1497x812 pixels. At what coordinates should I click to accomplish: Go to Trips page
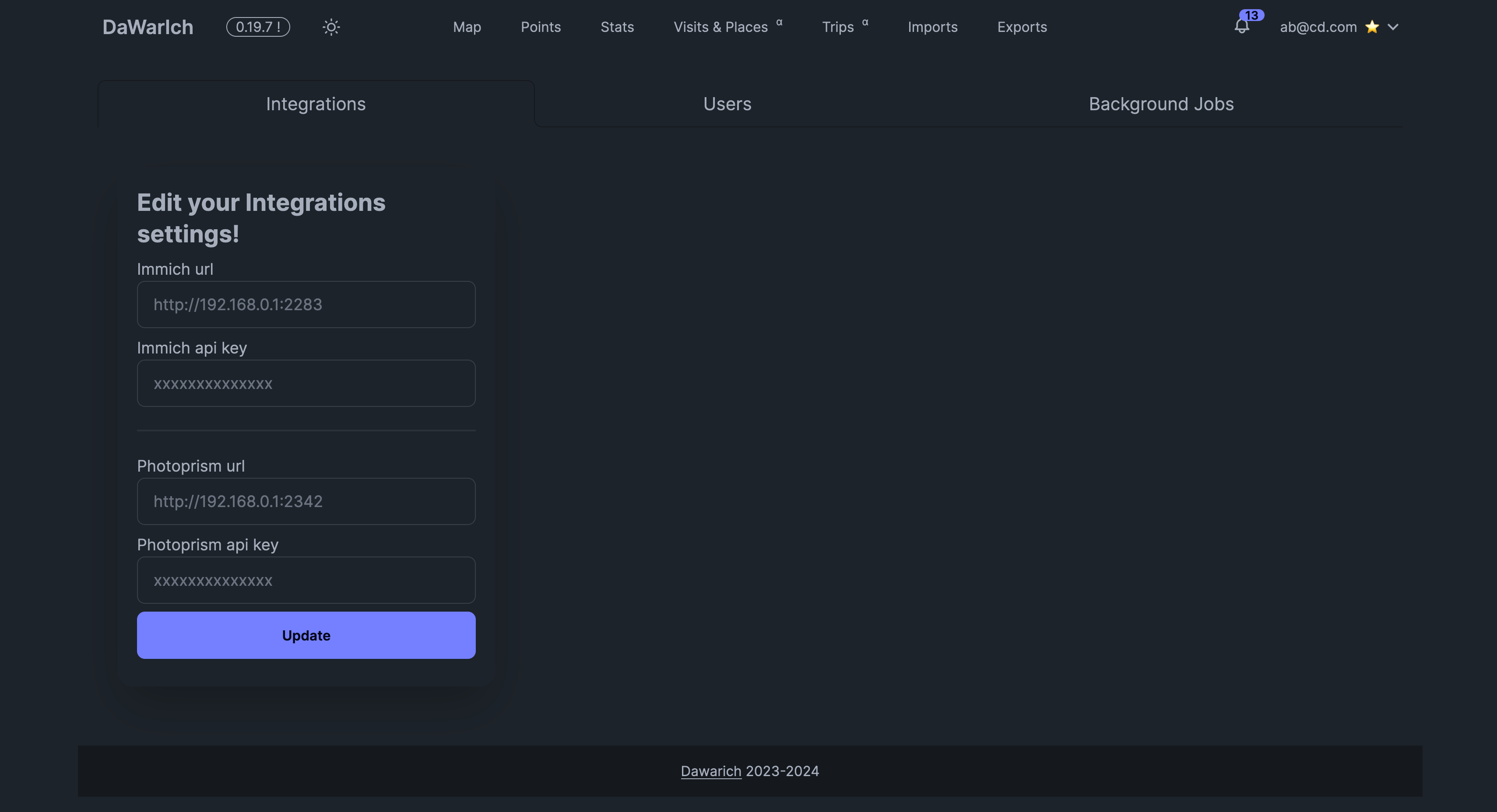coord(837,27)
